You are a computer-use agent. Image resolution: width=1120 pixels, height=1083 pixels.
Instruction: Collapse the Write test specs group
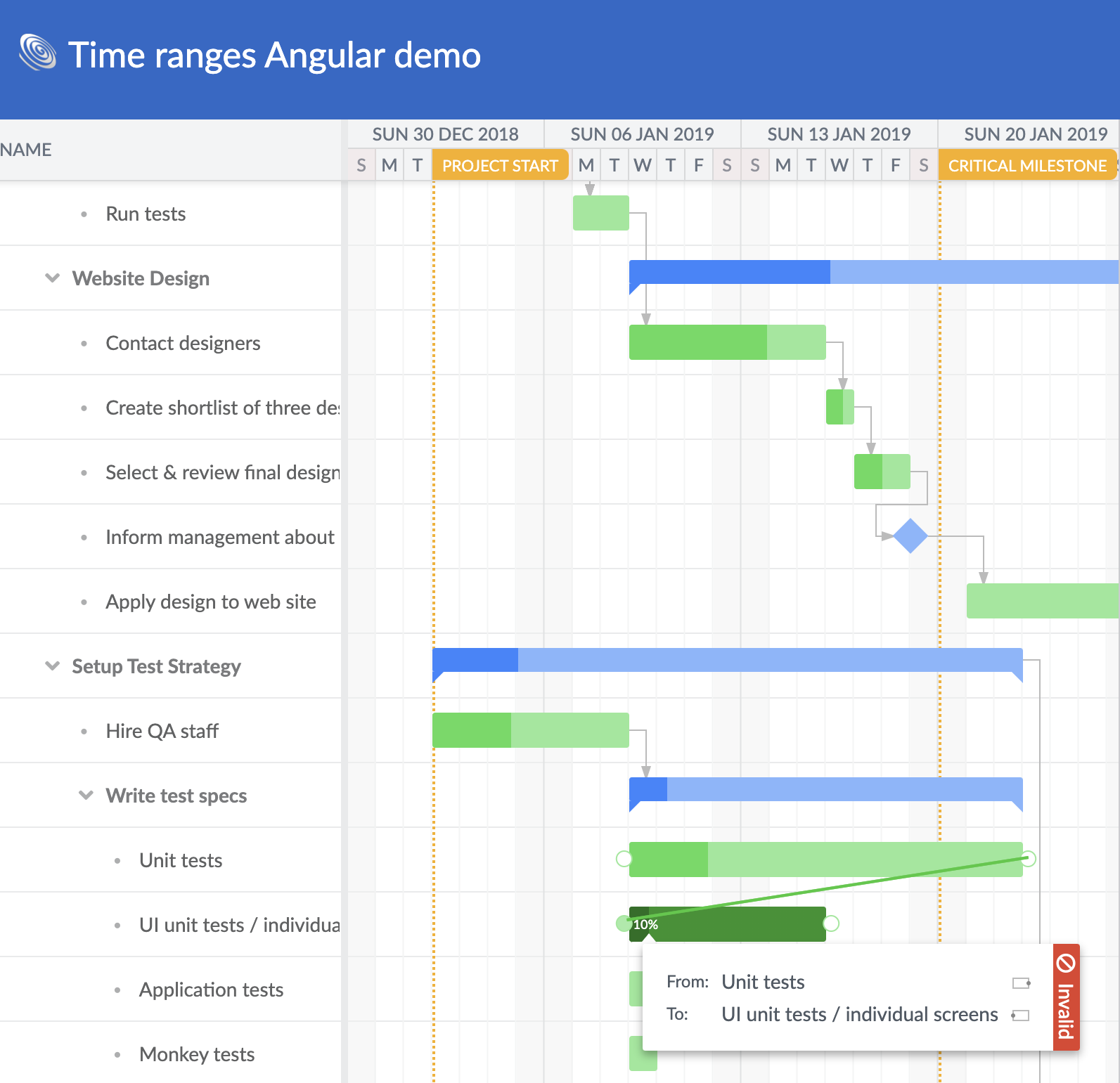click(86, 795)
